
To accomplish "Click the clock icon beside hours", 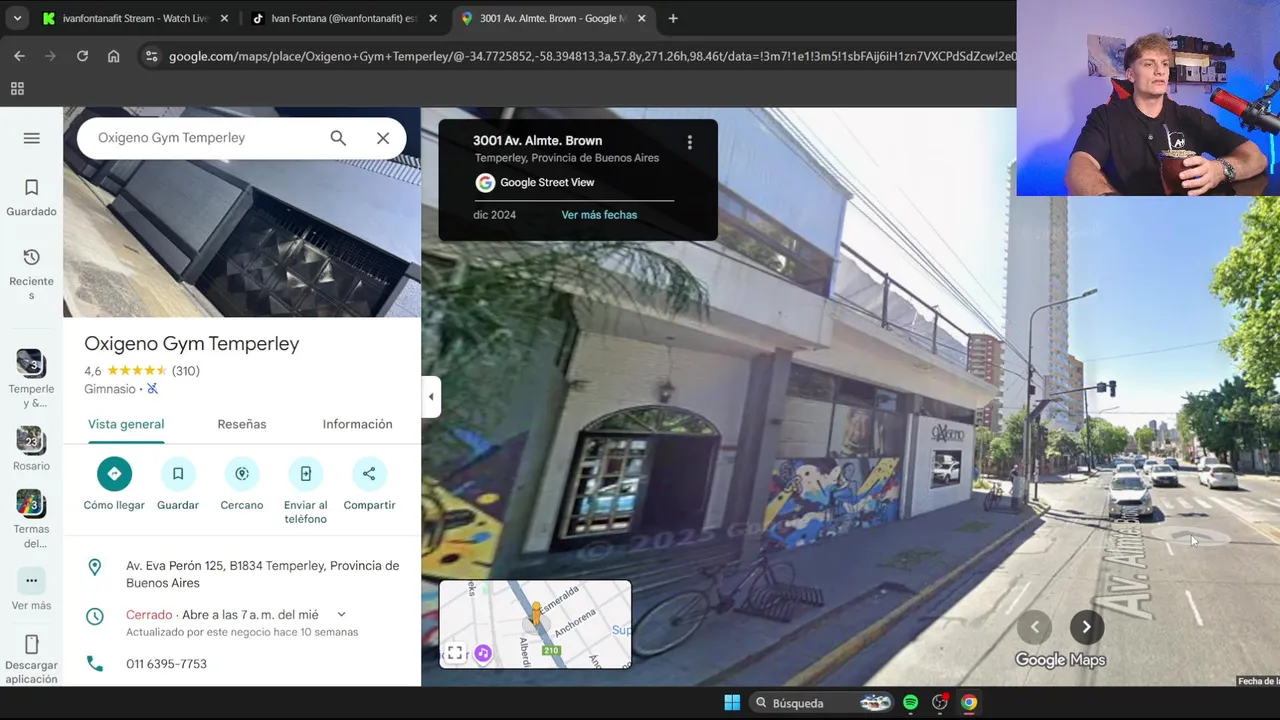I will tap(95, 616).
